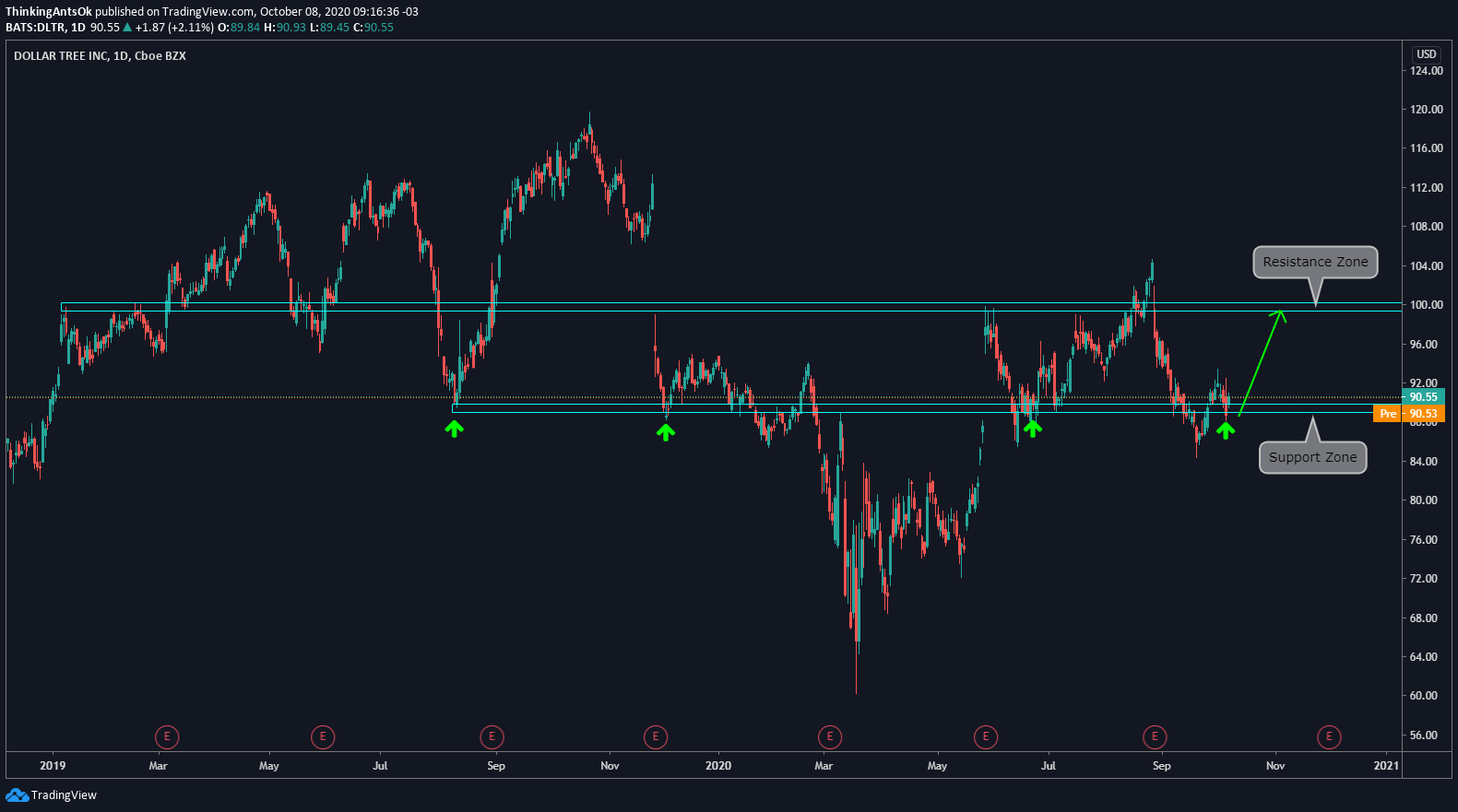Click the 120.00 price axis label
1458x812 pixels.
(1427, 110)
